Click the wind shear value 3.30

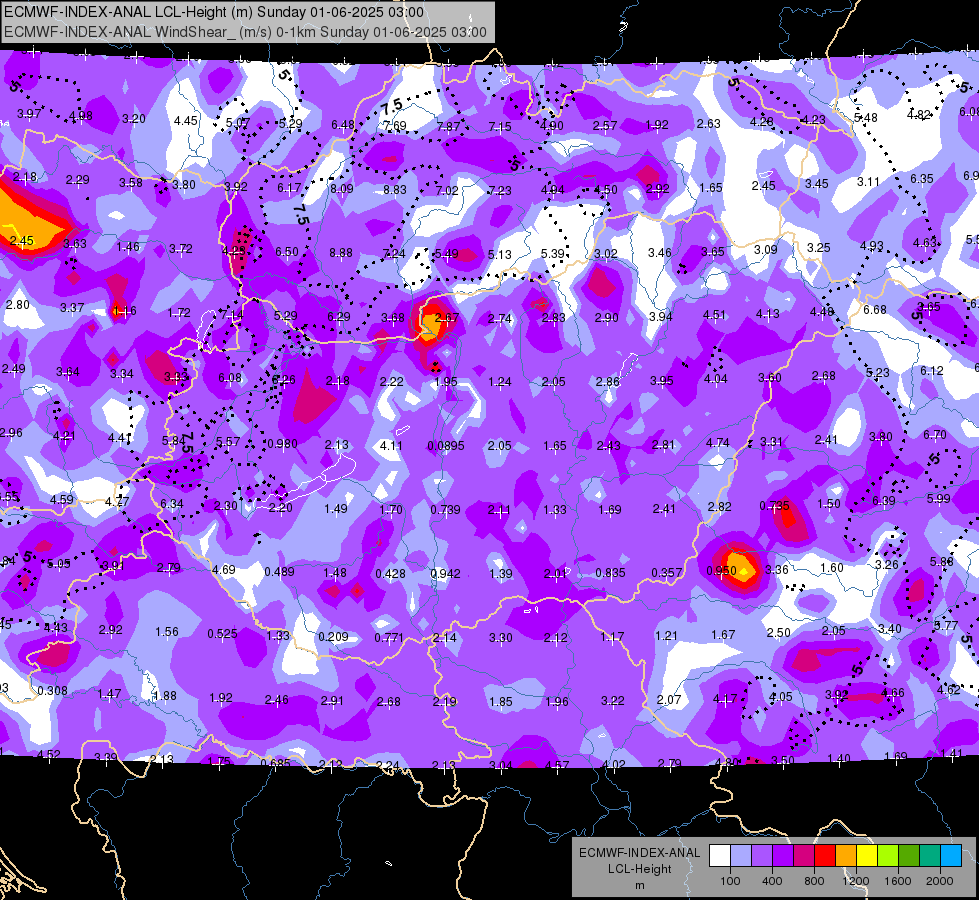click(x=501, y=638)
